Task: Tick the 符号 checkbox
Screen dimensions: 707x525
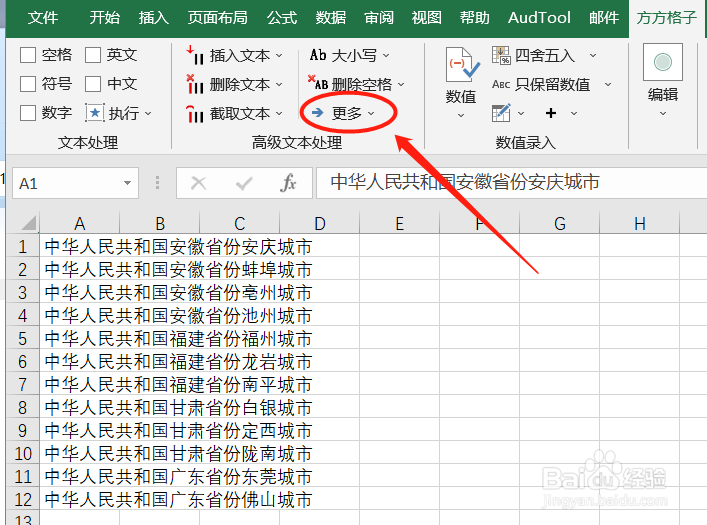Action: [28, 84]
